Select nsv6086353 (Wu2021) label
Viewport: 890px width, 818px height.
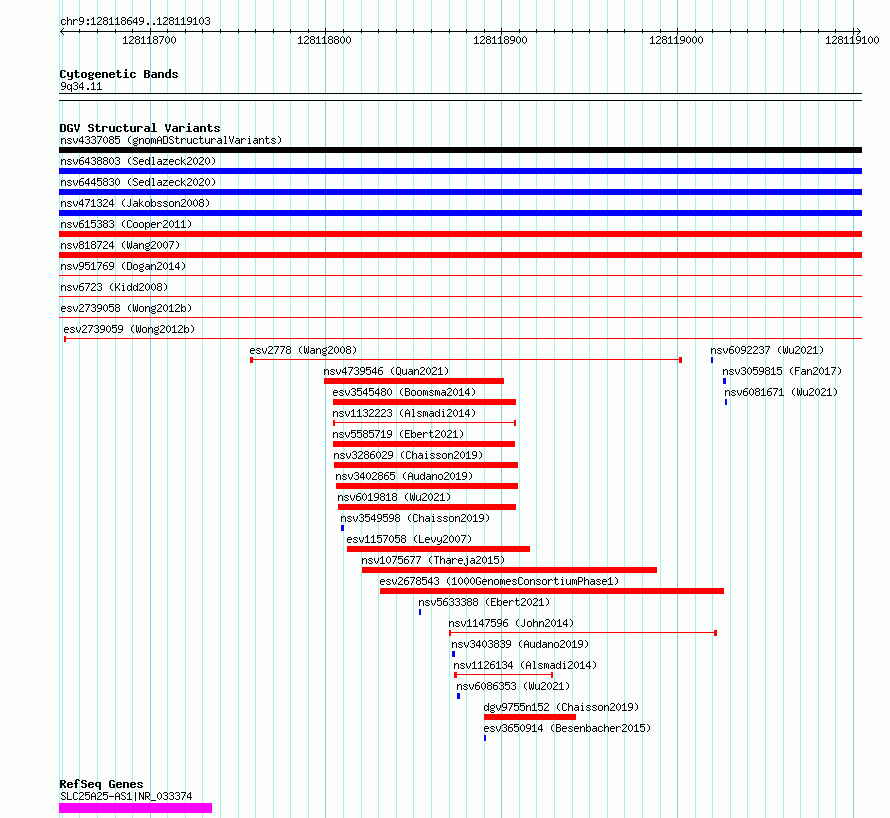[513, 686]
